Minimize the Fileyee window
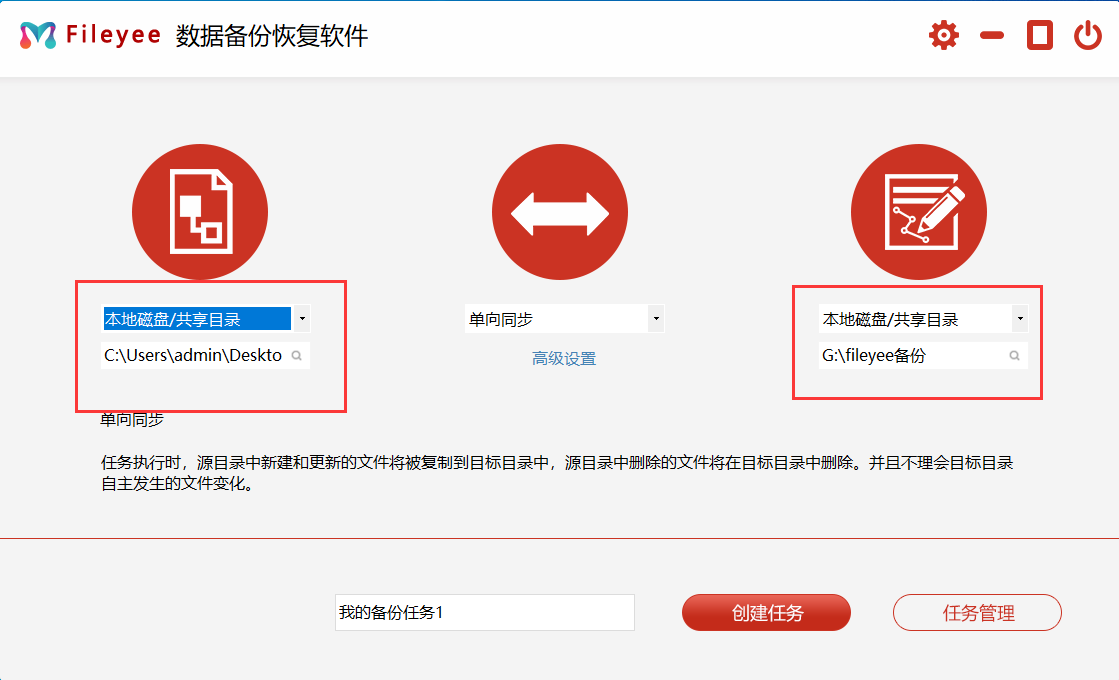 click(991, 36)
